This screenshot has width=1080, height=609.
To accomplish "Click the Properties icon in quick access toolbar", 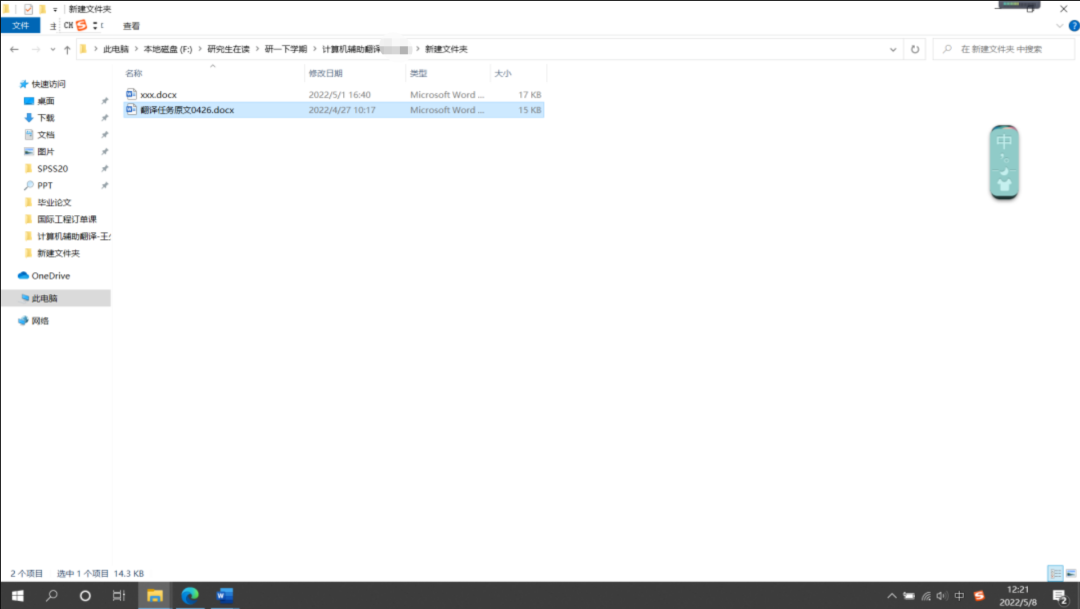I will [x=28, y=9].
